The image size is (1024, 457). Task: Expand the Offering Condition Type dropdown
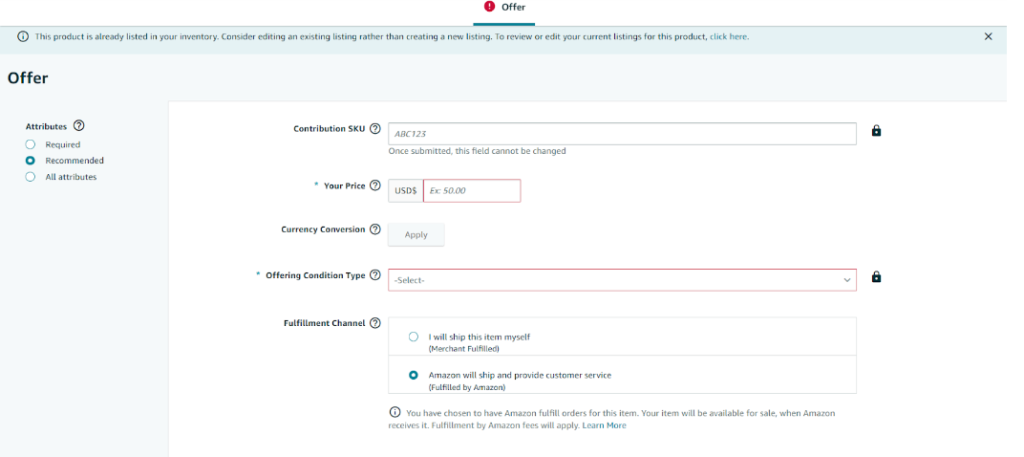[622, 279]
